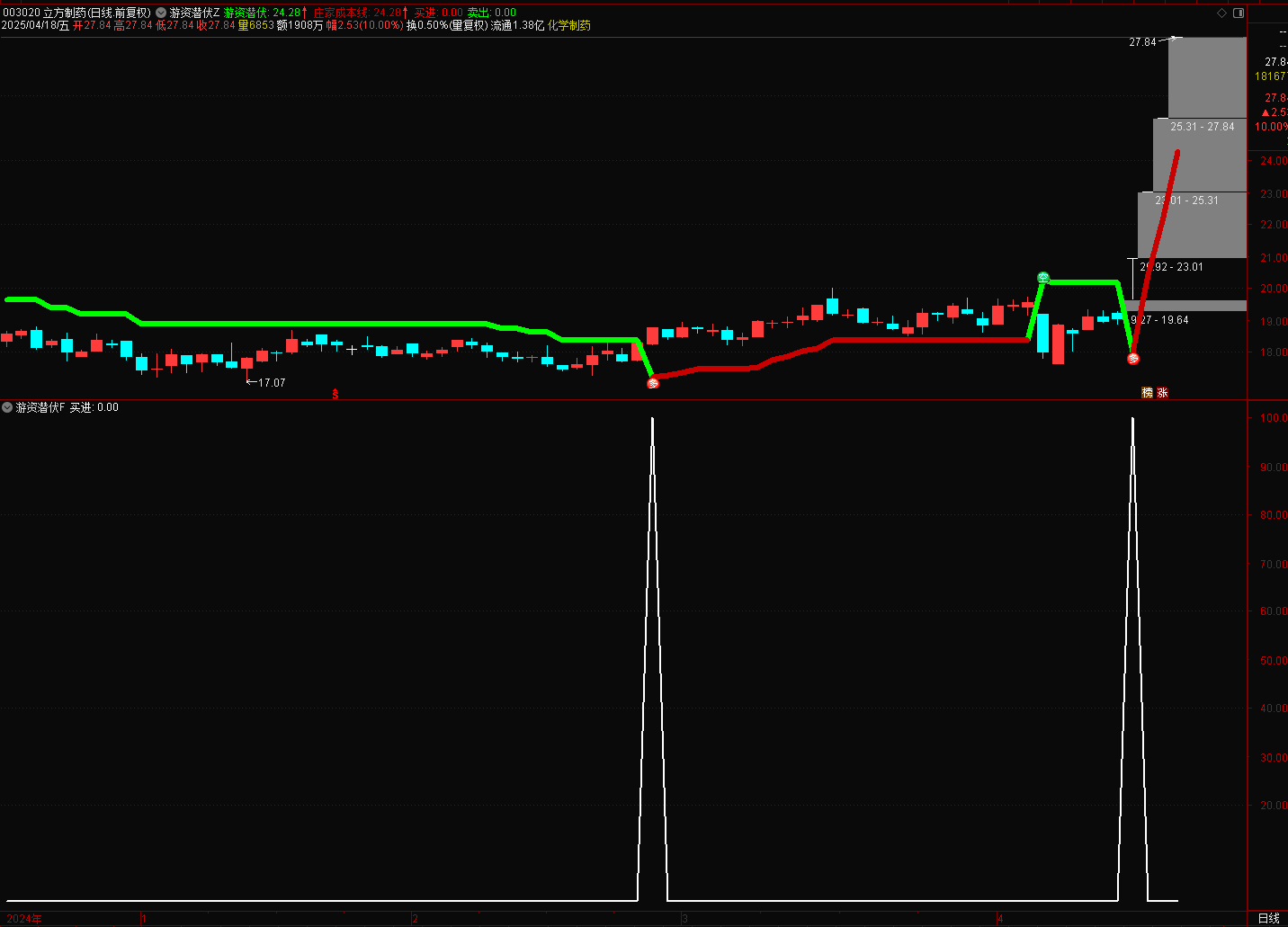The height and width of the screenshot is (927, 1288).
Task: Click the 流通1.38亿 value in header
Action: (x=517, y=25)
